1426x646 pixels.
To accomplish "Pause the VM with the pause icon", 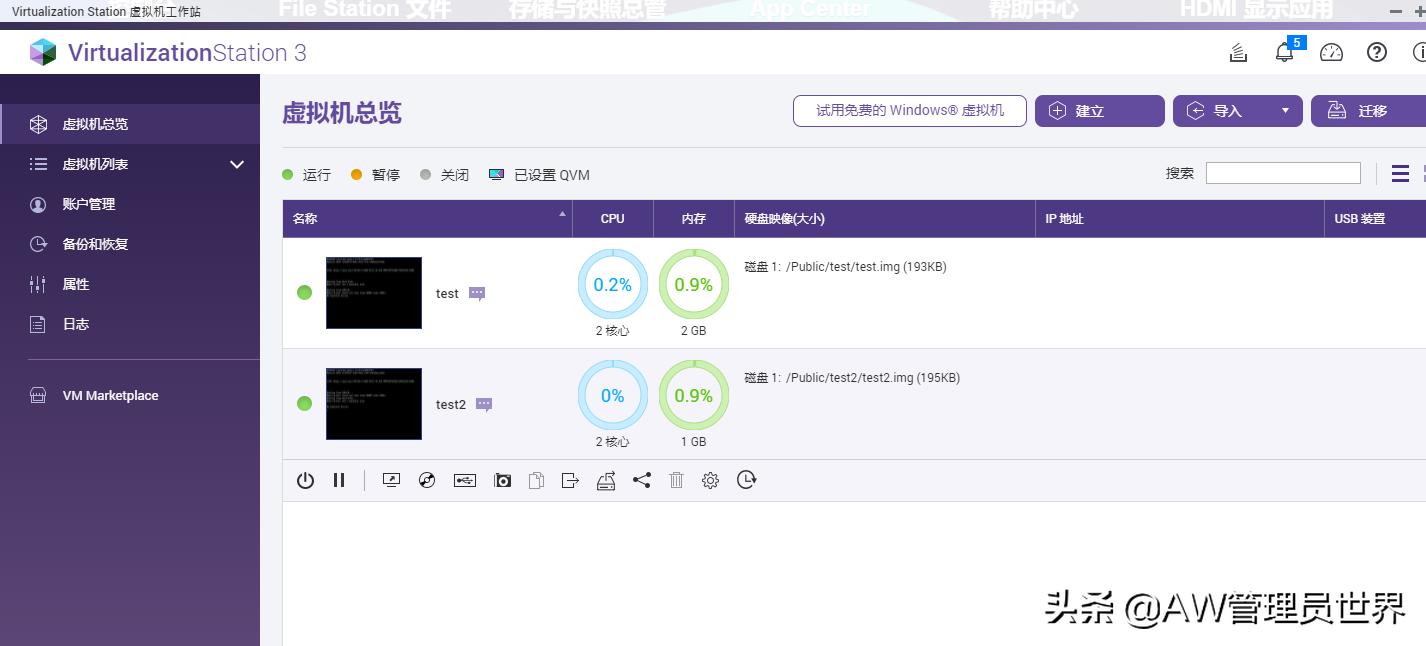I will coord(339,481).
